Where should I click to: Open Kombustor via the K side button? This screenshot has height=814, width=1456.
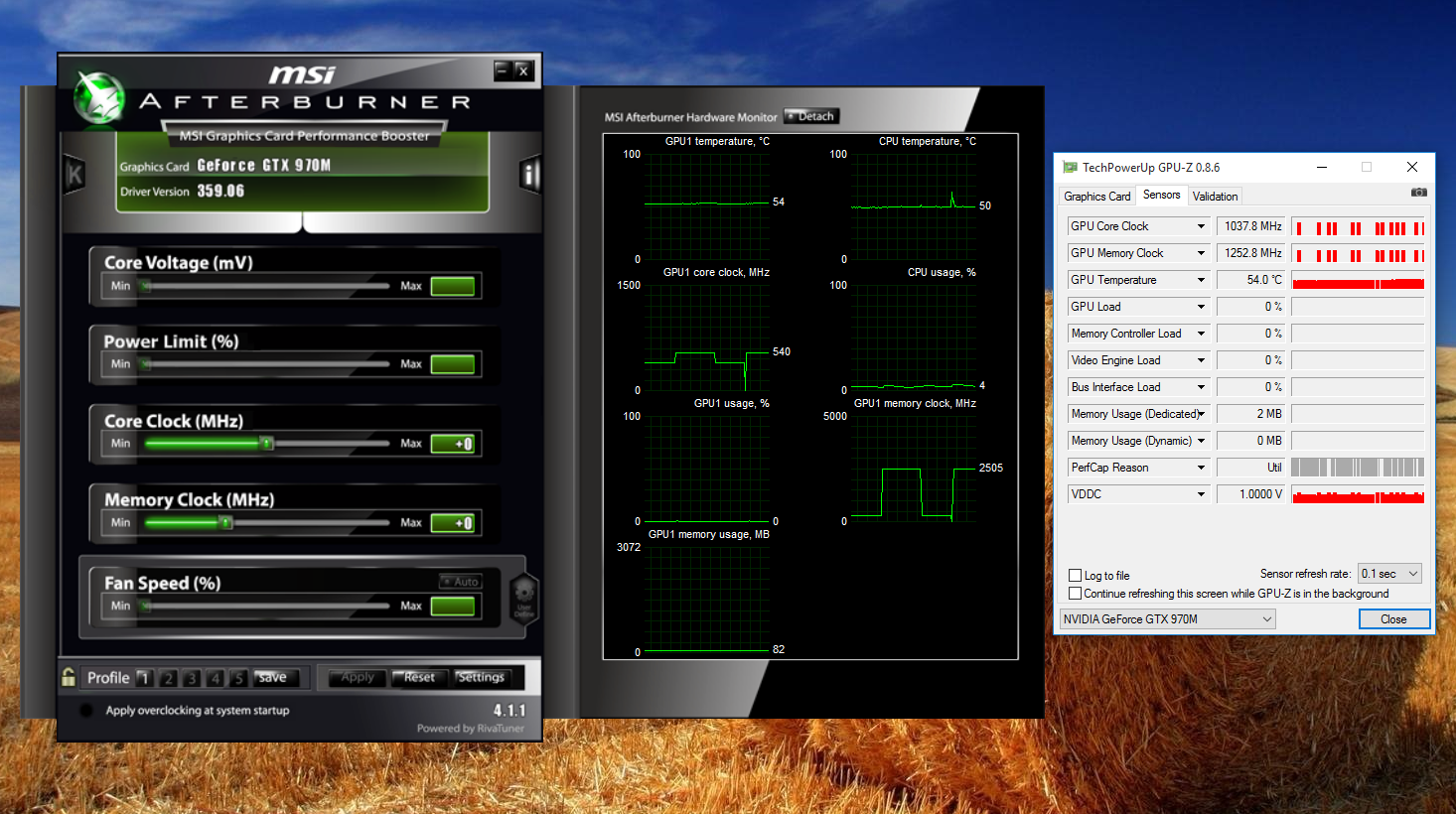[74, 176]
